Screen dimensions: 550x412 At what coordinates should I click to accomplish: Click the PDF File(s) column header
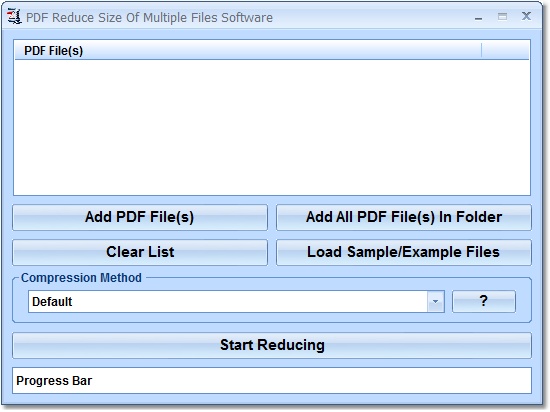coord(248,51)
